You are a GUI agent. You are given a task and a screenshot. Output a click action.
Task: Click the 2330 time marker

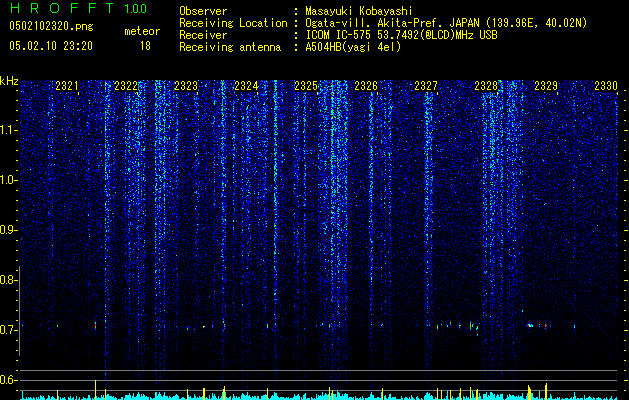pos(606,86)
